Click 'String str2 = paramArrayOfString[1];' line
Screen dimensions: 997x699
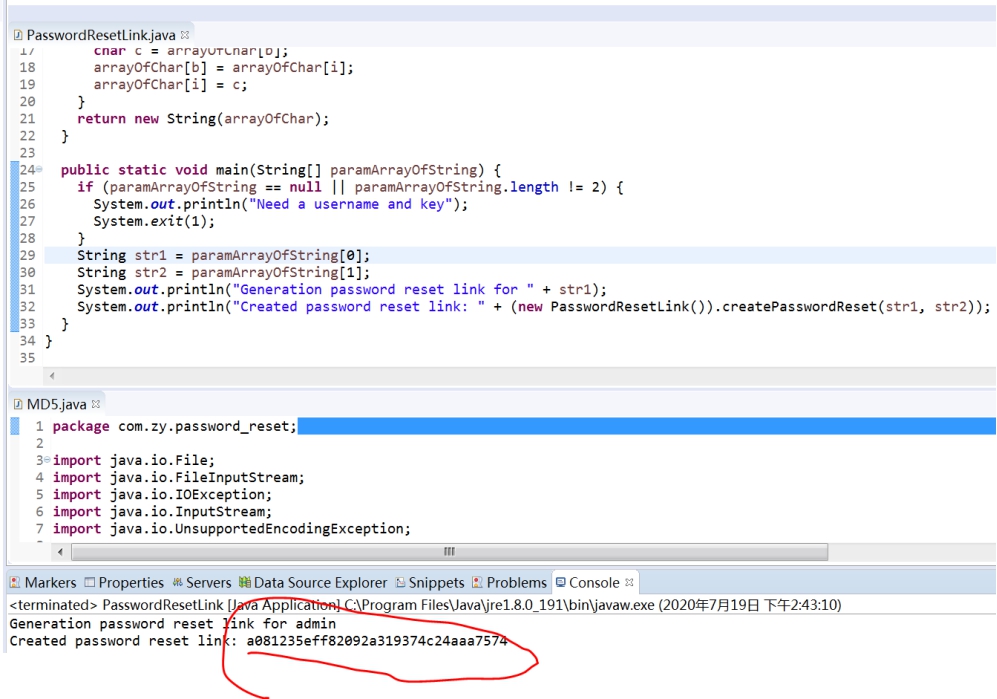tap(223, 273)
